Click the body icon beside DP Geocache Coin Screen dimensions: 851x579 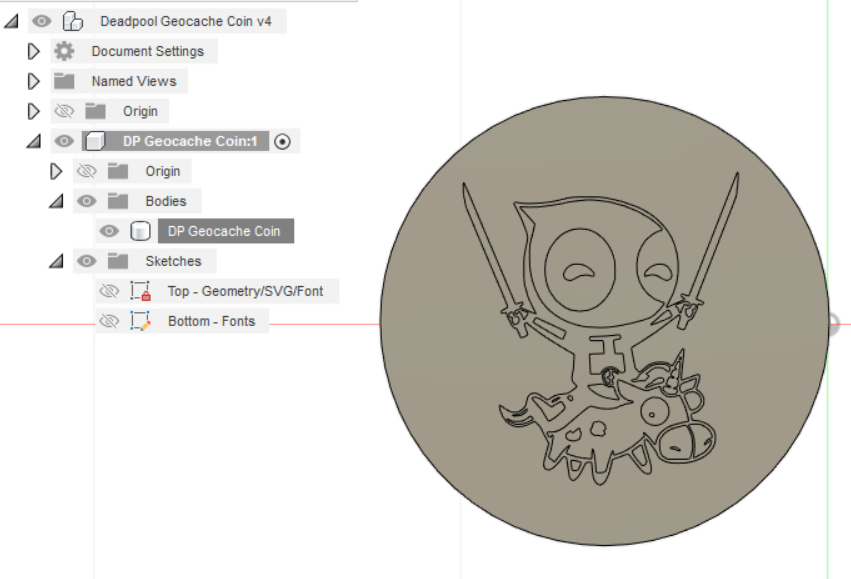click(x=140, y=230)
